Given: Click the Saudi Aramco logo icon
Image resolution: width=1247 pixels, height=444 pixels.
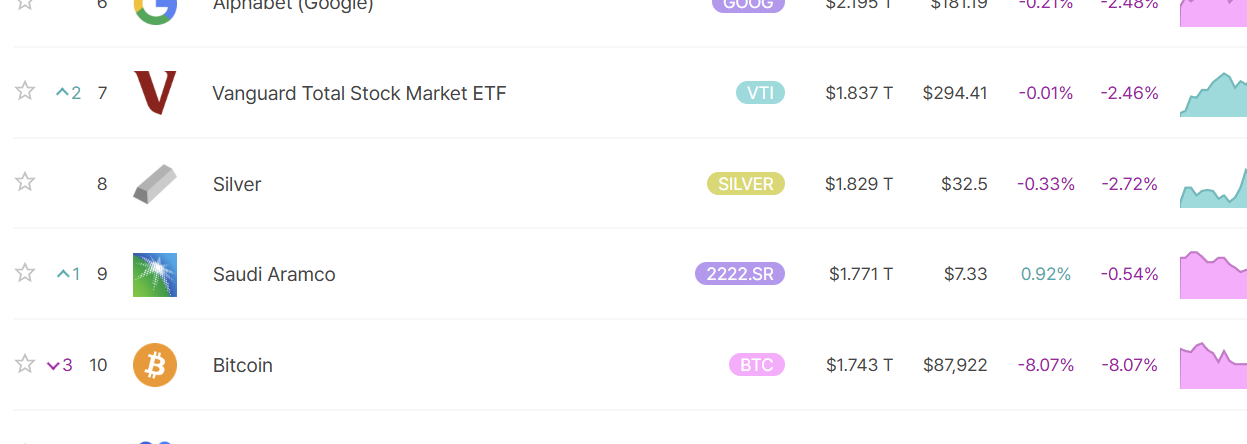Looking at the screenshot, I should pyautogui.click(x=155, y=275).
